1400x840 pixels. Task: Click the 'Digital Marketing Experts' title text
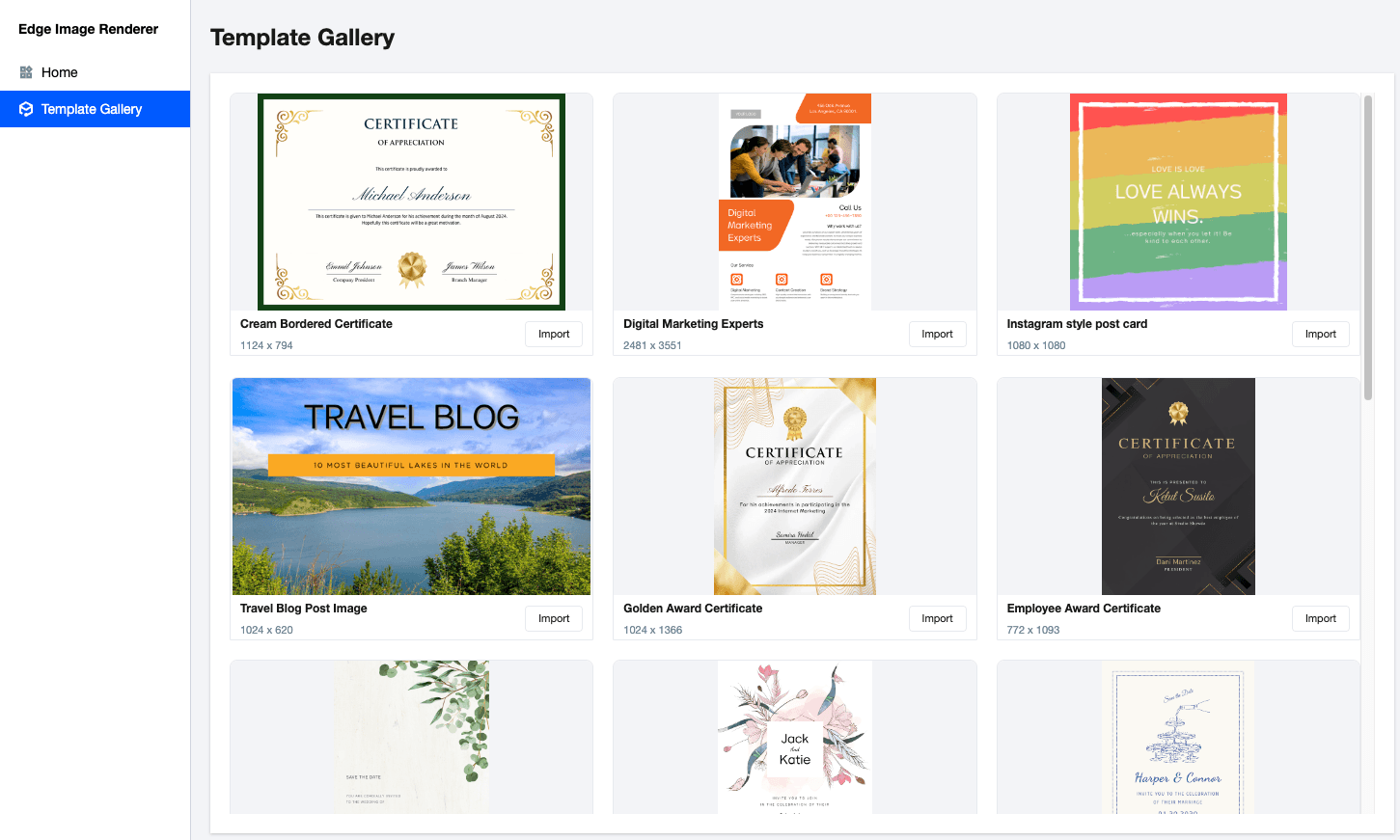[693, 324]
